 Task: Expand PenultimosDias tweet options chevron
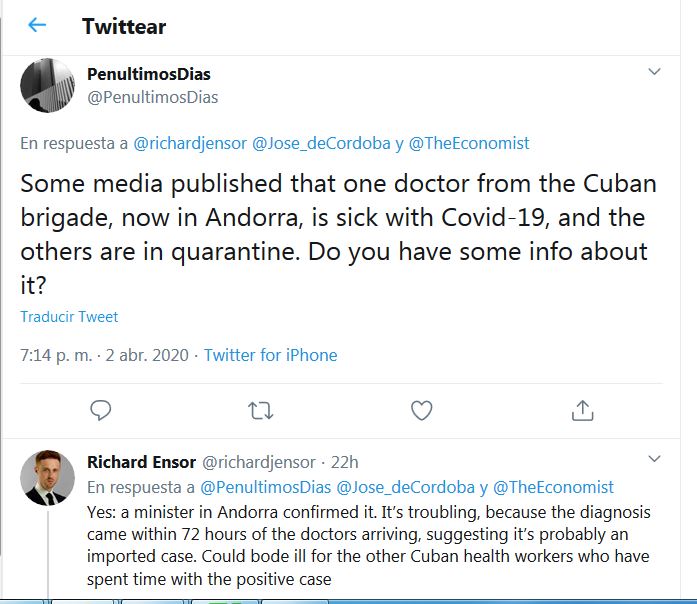click(x=655, y=72)
